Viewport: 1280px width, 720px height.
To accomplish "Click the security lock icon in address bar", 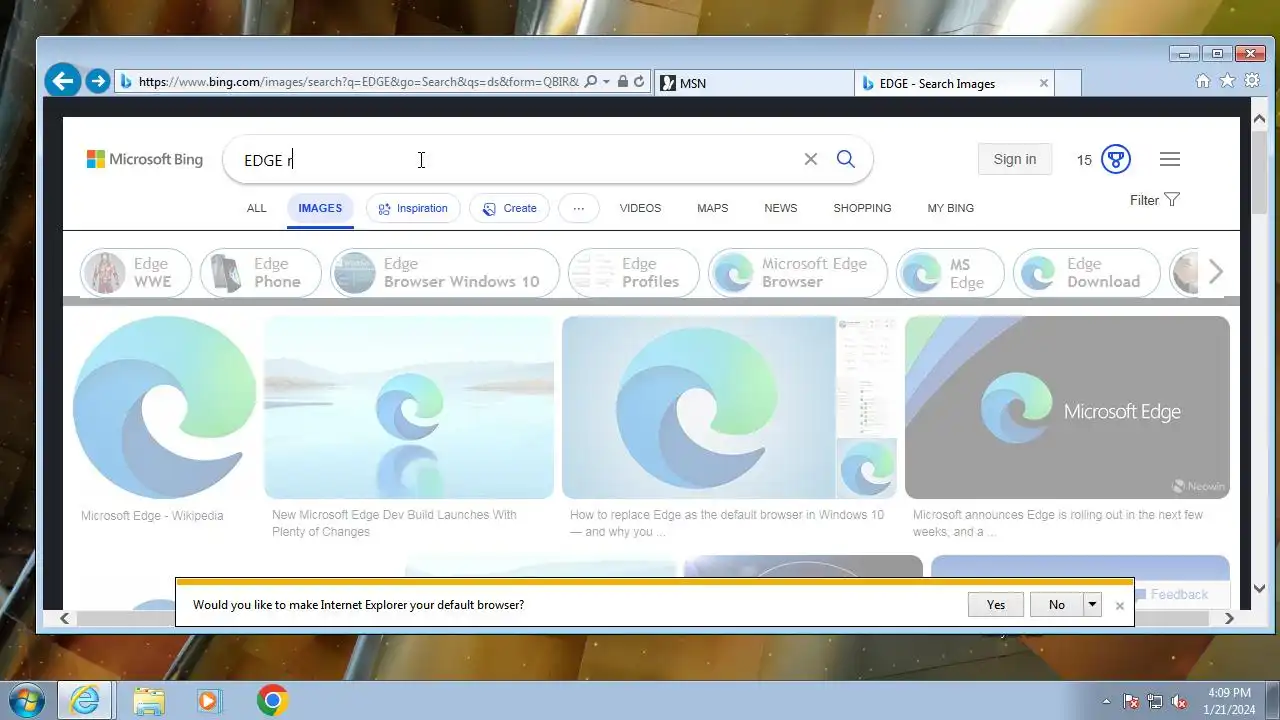I will tap(622, 82).
